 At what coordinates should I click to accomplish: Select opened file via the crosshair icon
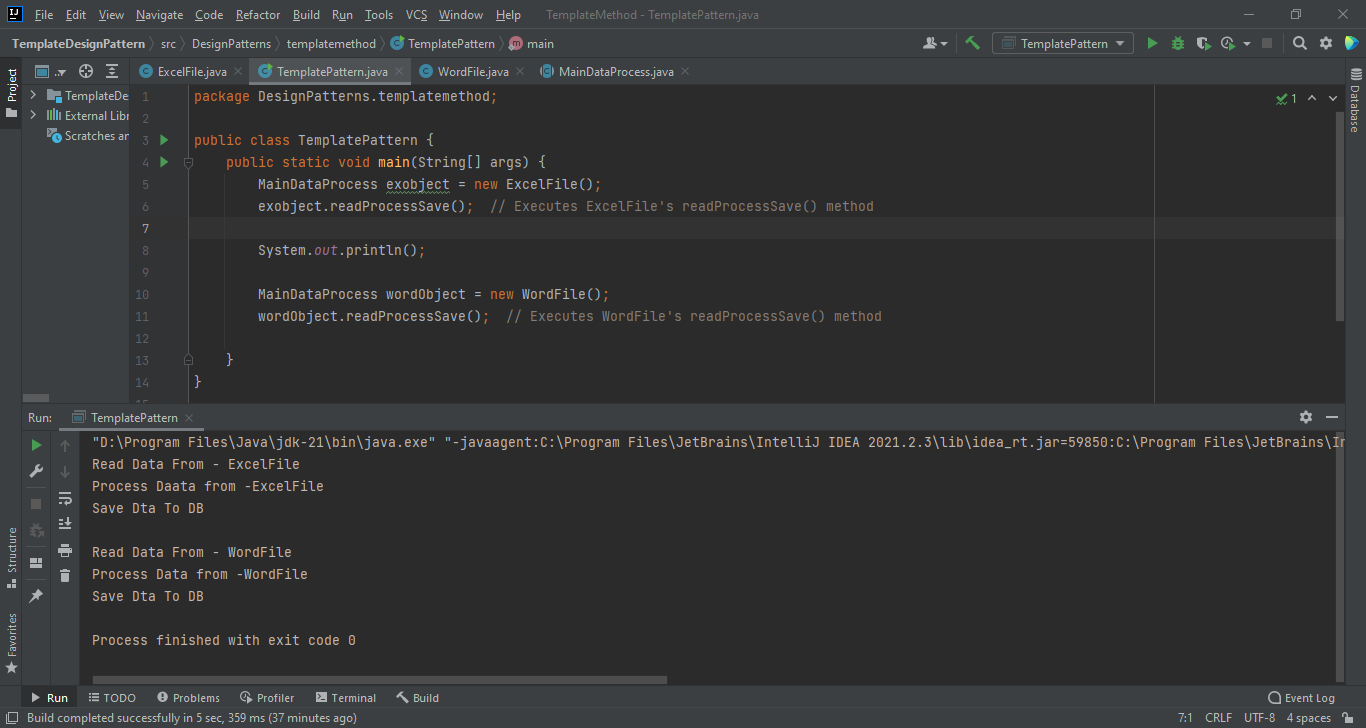(x=86, y=71)
